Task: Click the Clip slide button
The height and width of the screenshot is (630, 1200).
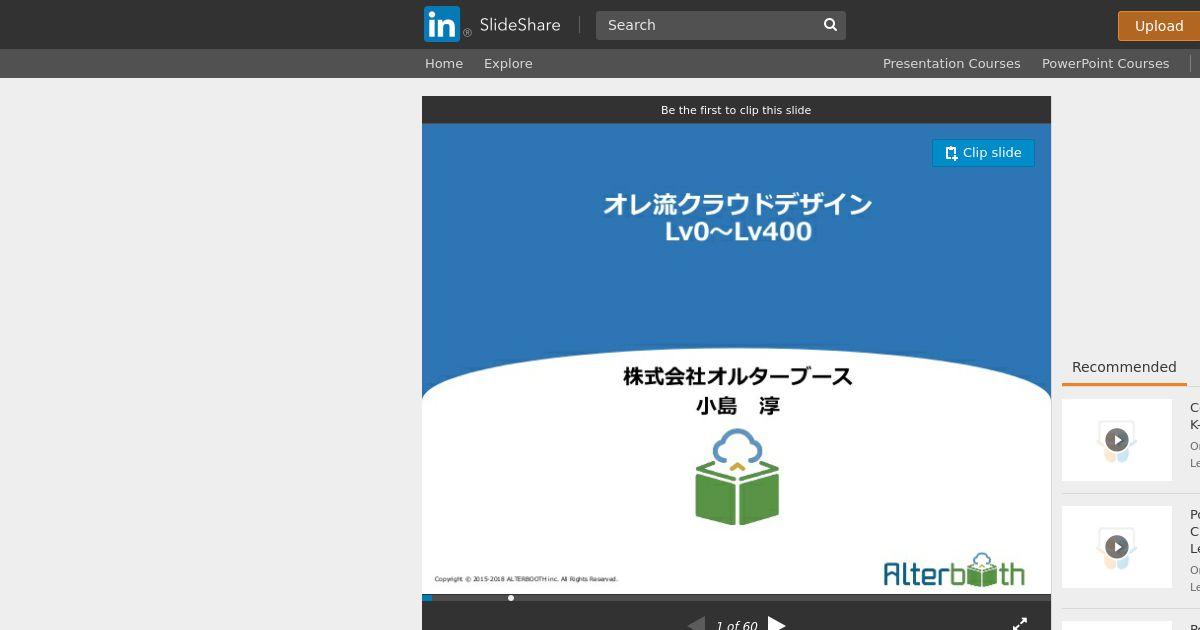Action: [x=983, y=153]
